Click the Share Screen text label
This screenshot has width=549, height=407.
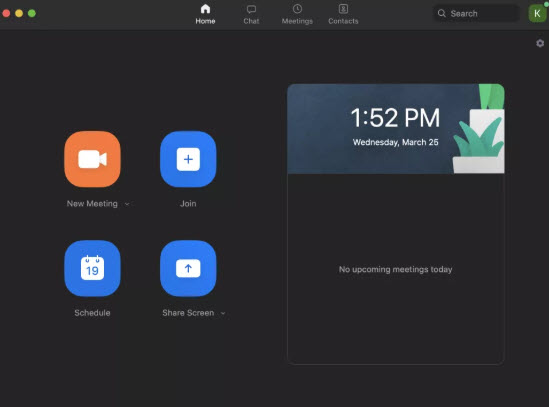[x=188, y=313]
